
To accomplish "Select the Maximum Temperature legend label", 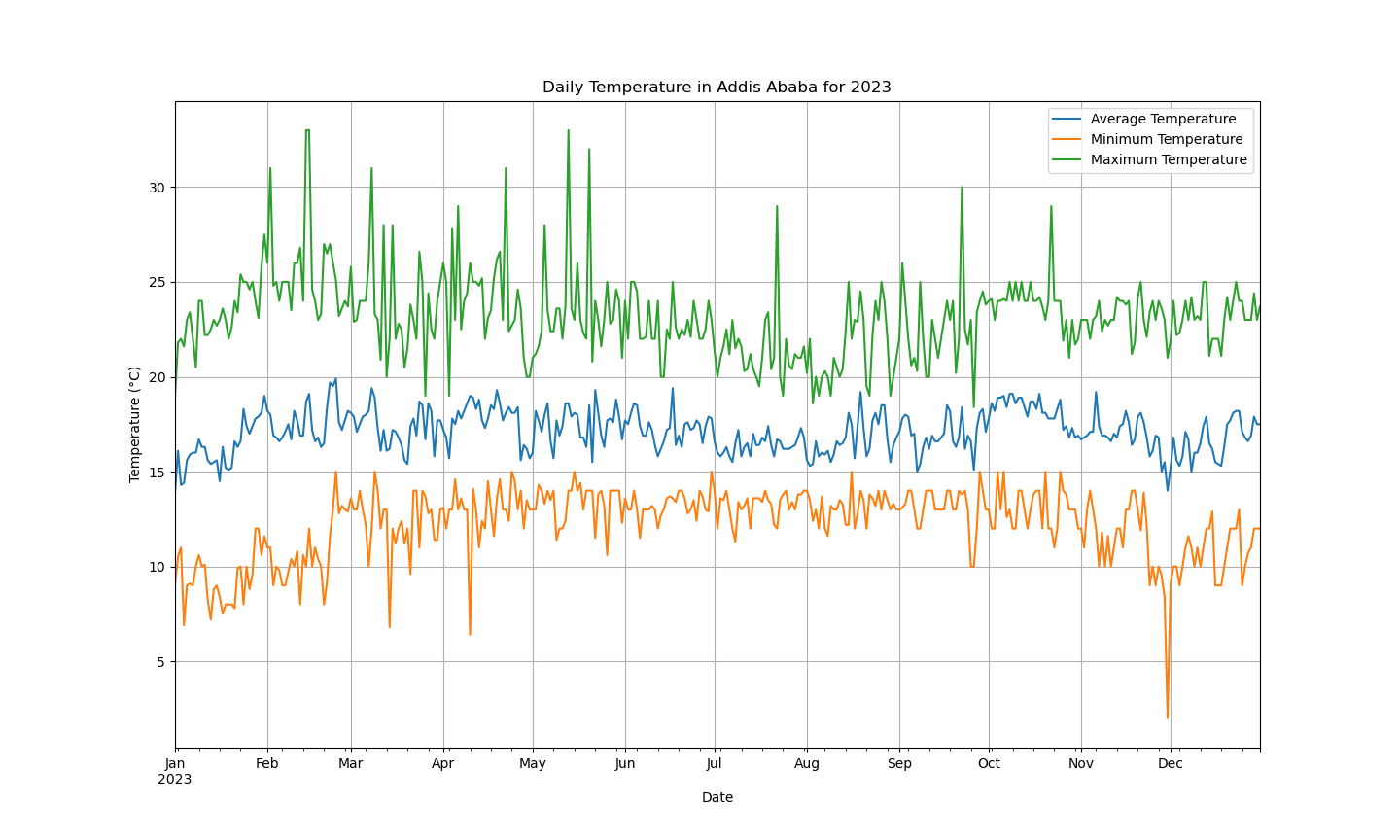I will click(1169, 160).
